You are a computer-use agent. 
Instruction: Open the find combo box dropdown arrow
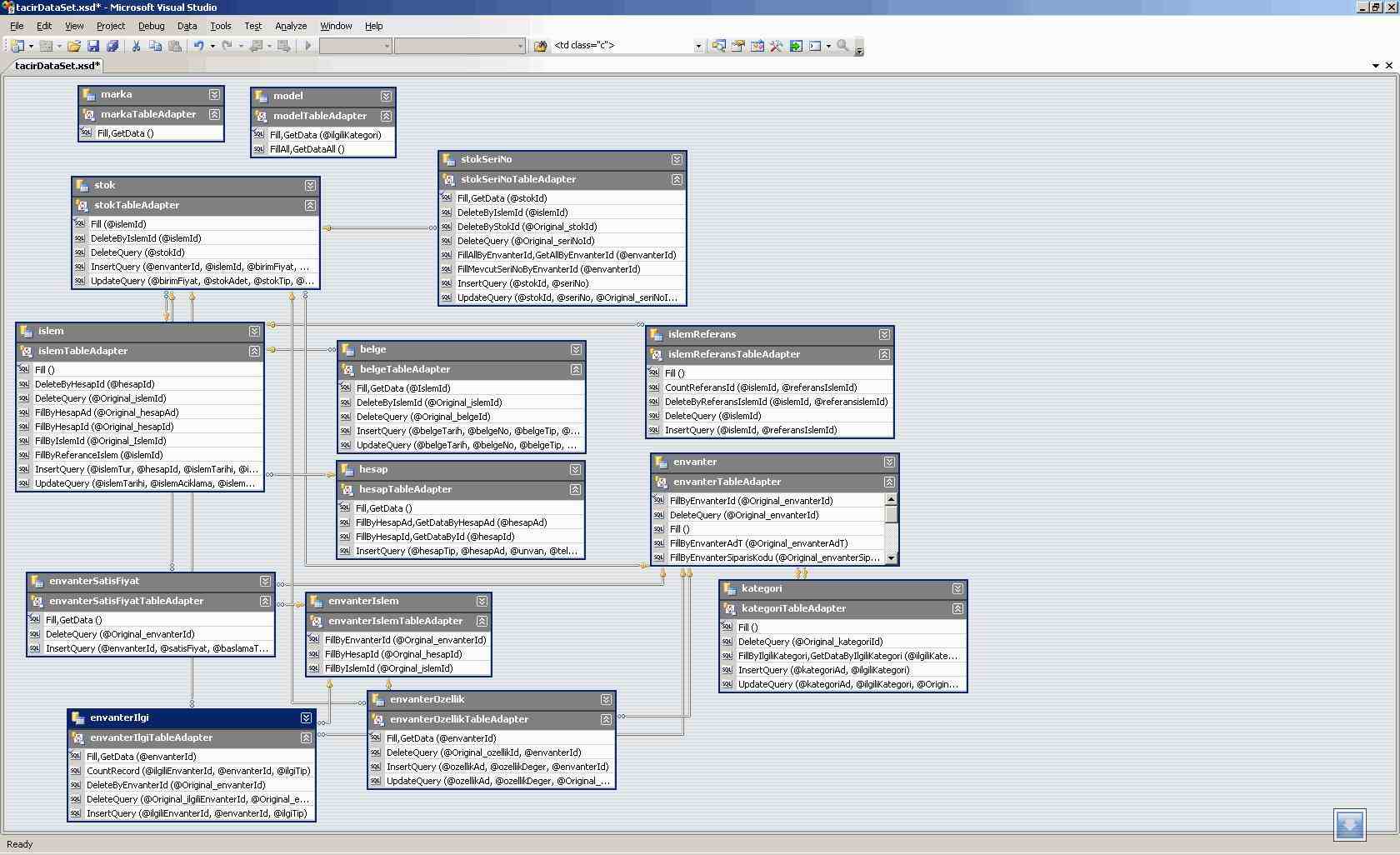click(698, 46)
